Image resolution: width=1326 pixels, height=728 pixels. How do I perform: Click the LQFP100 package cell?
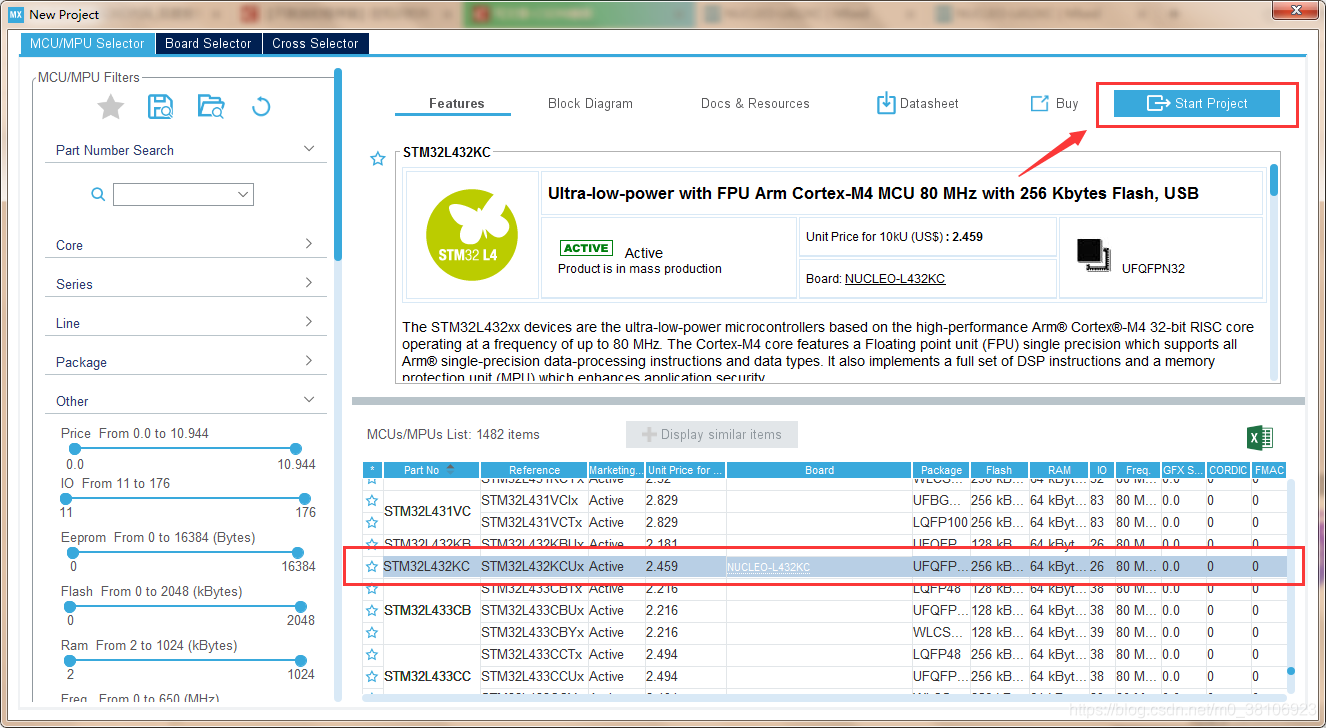click(940, 523)
